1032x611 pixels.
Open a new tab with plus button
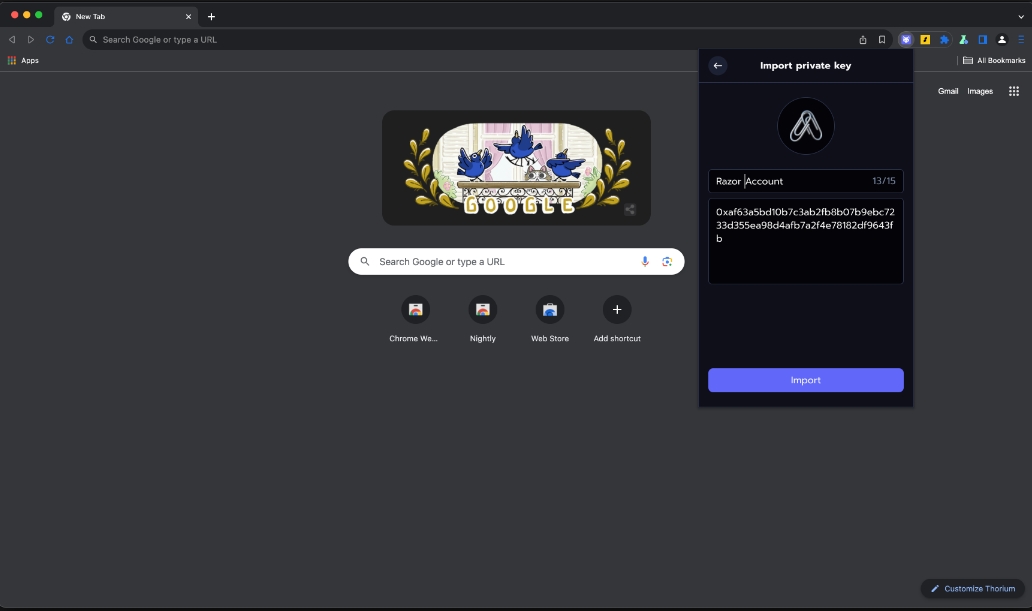[x=211, y=16]
